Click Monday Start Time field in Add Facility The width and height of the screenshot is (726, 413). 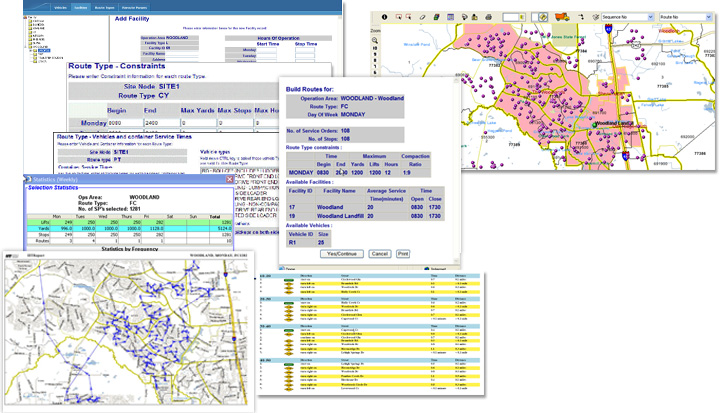tap(266, 50)
